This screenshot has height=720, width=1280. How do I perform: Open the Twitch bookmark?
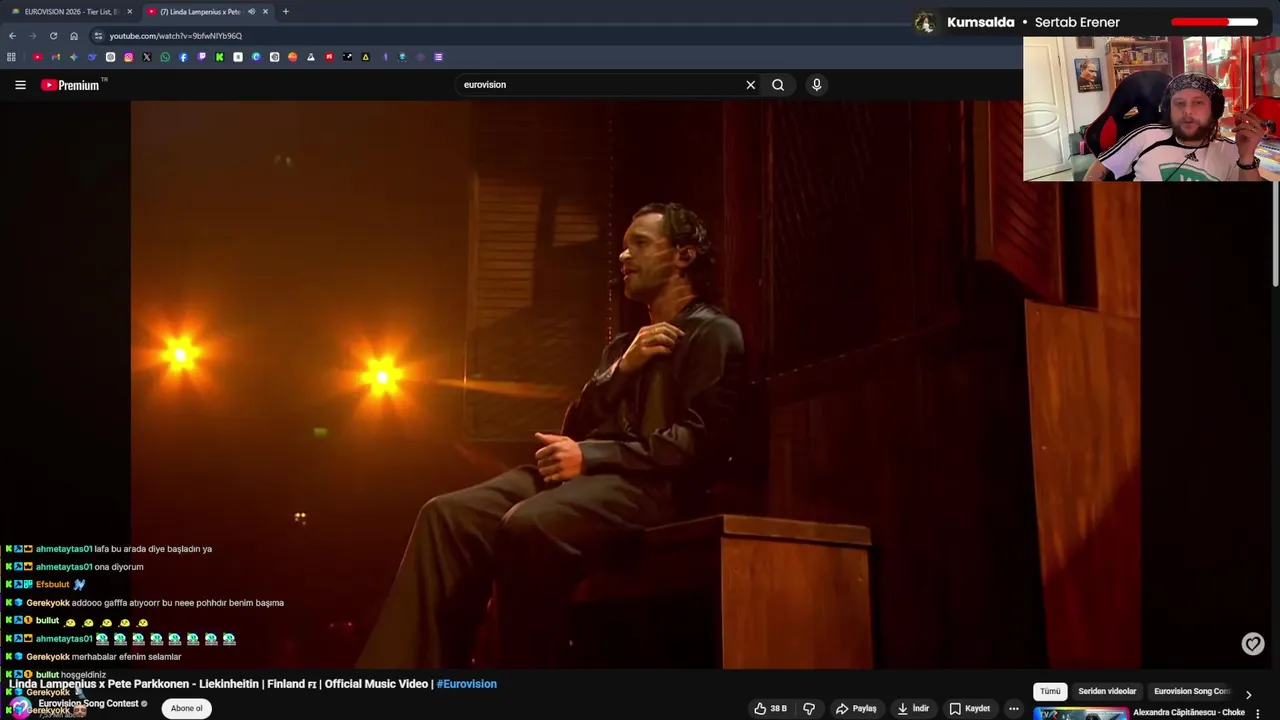[201, 57]
